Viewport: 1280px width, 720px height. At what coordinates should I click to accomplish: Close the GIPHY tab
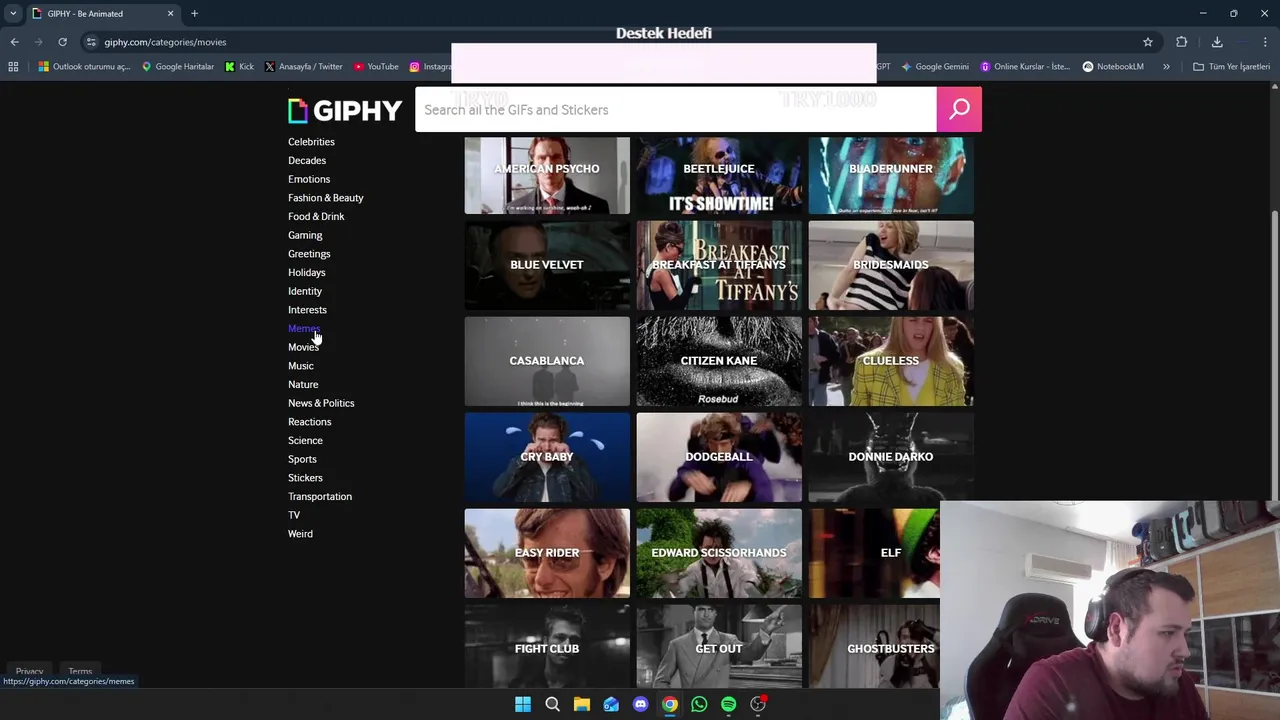point(170,14)
